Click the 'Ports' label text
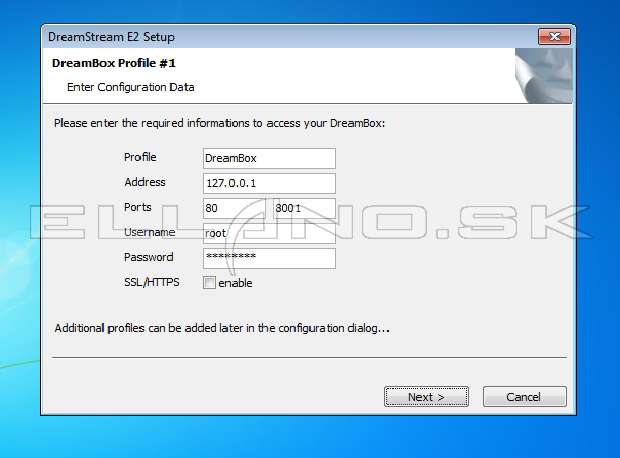The height and width of the screenshot is (458, 620). tap(138, 207)
